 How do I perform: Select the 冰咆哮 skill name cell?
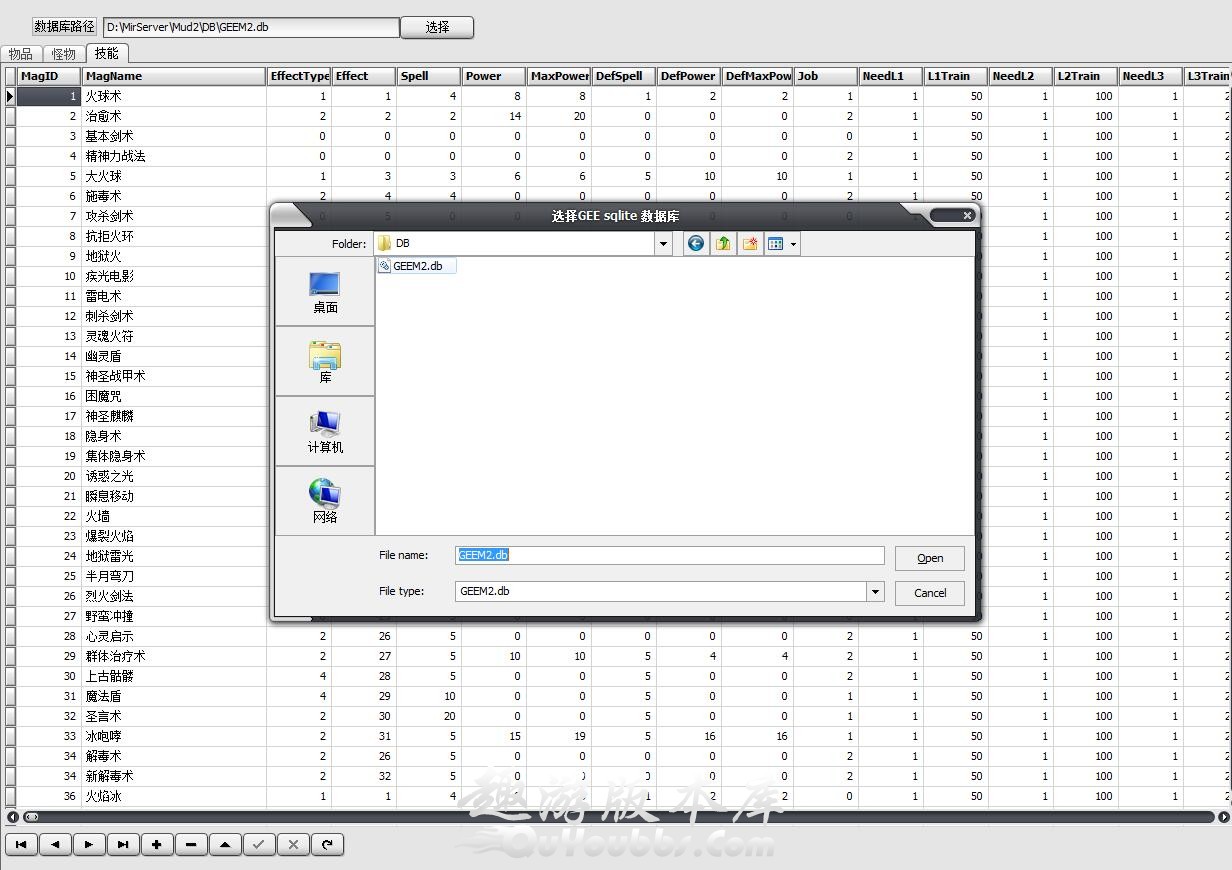174,736
